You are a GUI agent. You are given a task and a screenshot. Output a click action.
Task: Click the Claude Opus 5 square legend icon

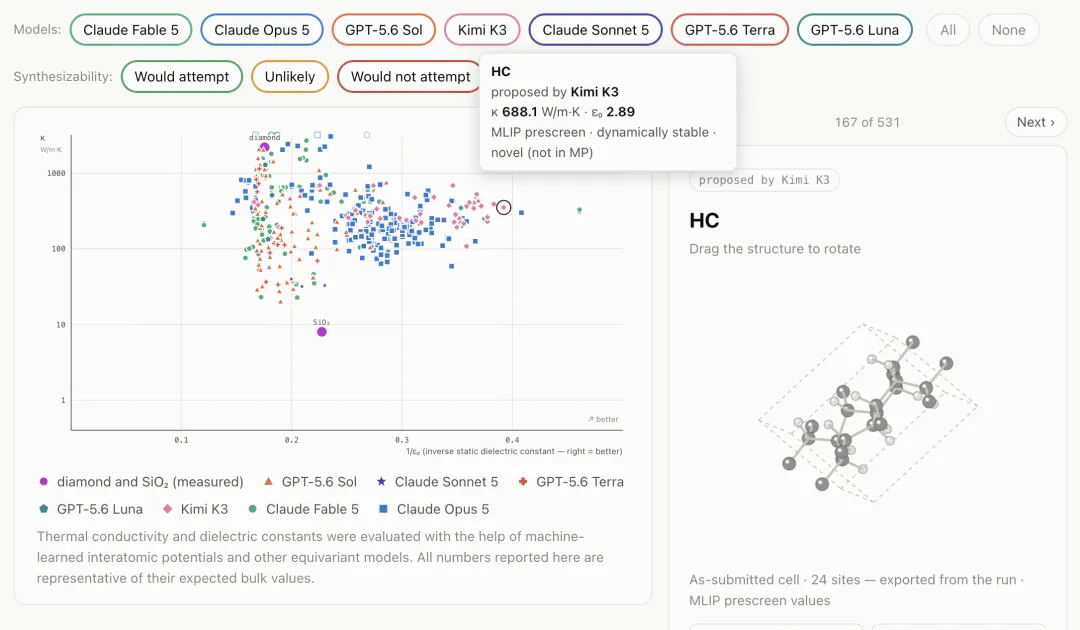click(384, 509)
